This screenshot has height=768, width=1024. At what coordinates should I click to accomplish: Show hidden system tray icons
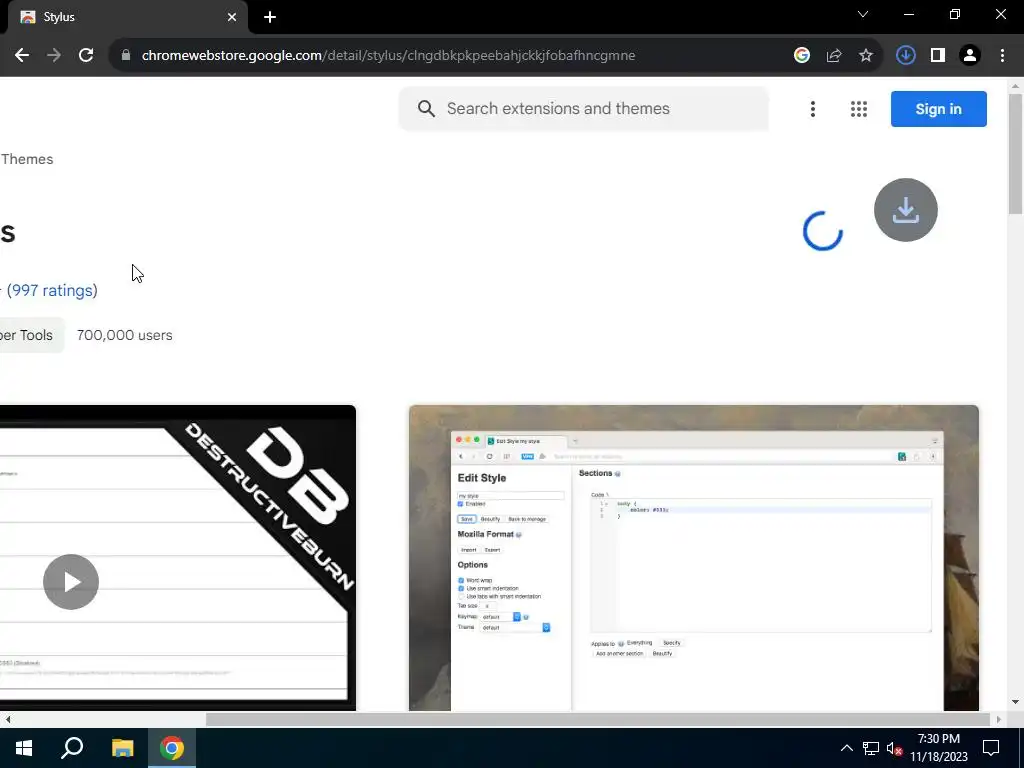846,748
